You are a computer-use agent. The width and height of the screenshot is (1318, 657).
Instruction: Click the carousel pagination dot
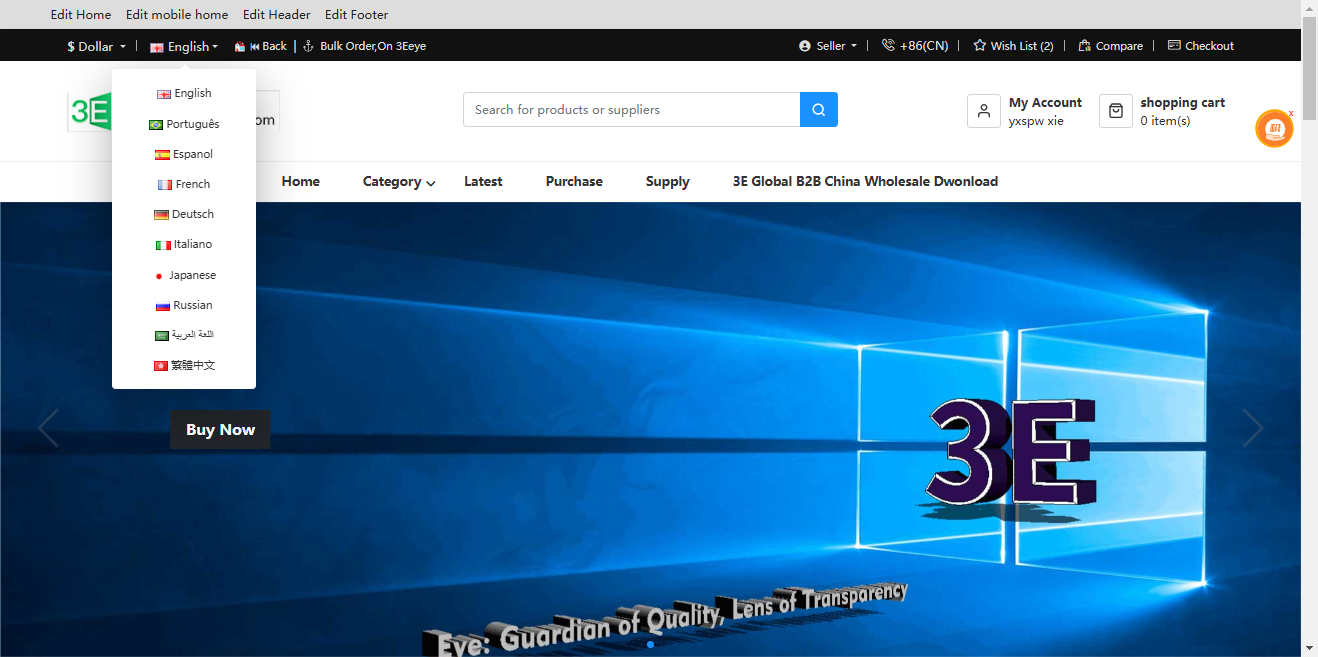(650, 645)
